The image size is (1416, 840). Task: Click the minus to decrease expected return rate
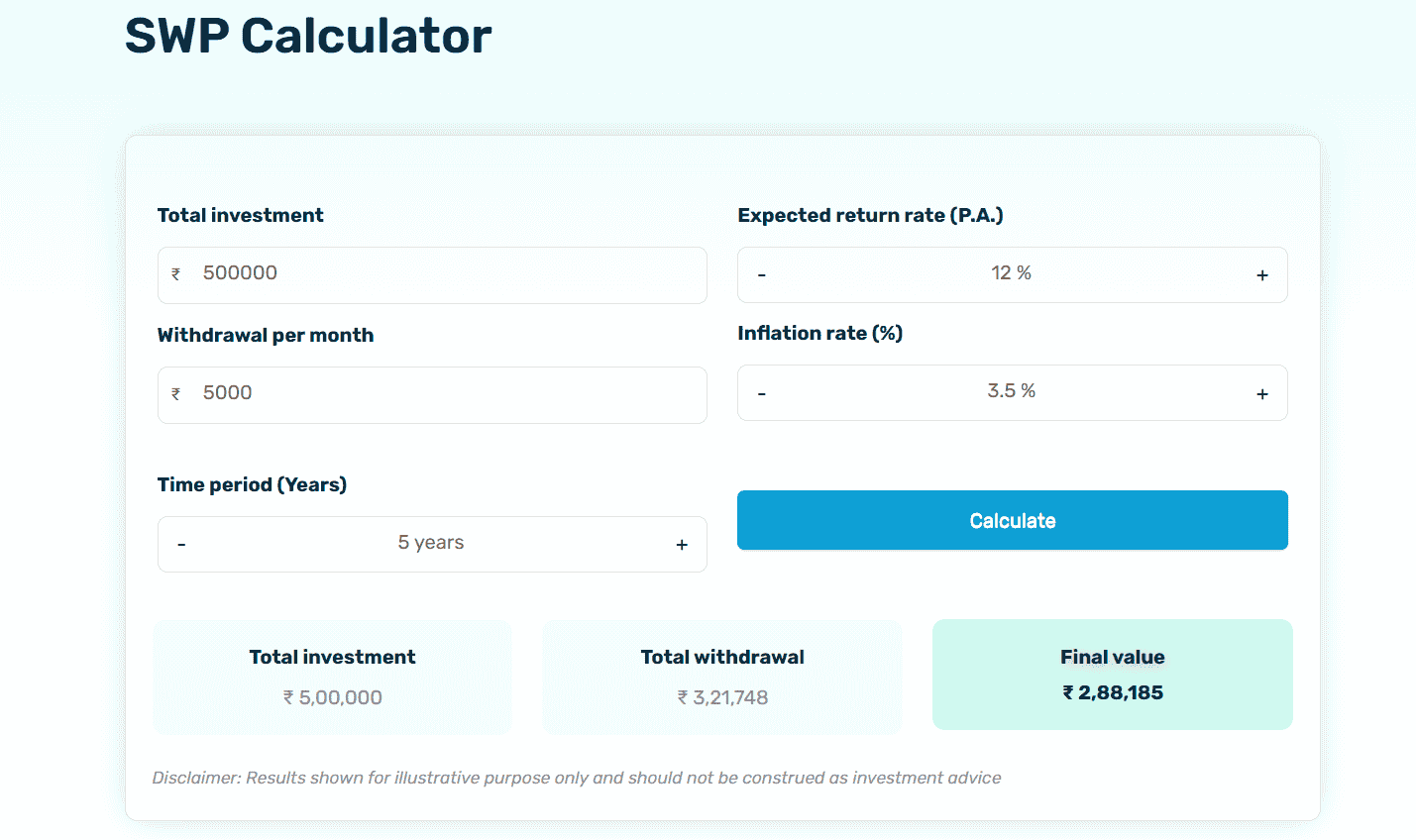[762, 274]
